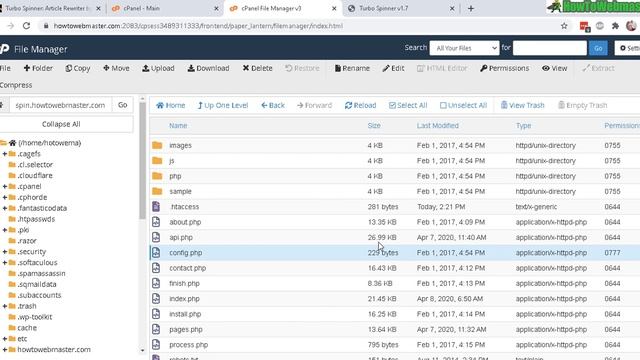Expand the .cagefs folder tree node

[x=4, y=154]
